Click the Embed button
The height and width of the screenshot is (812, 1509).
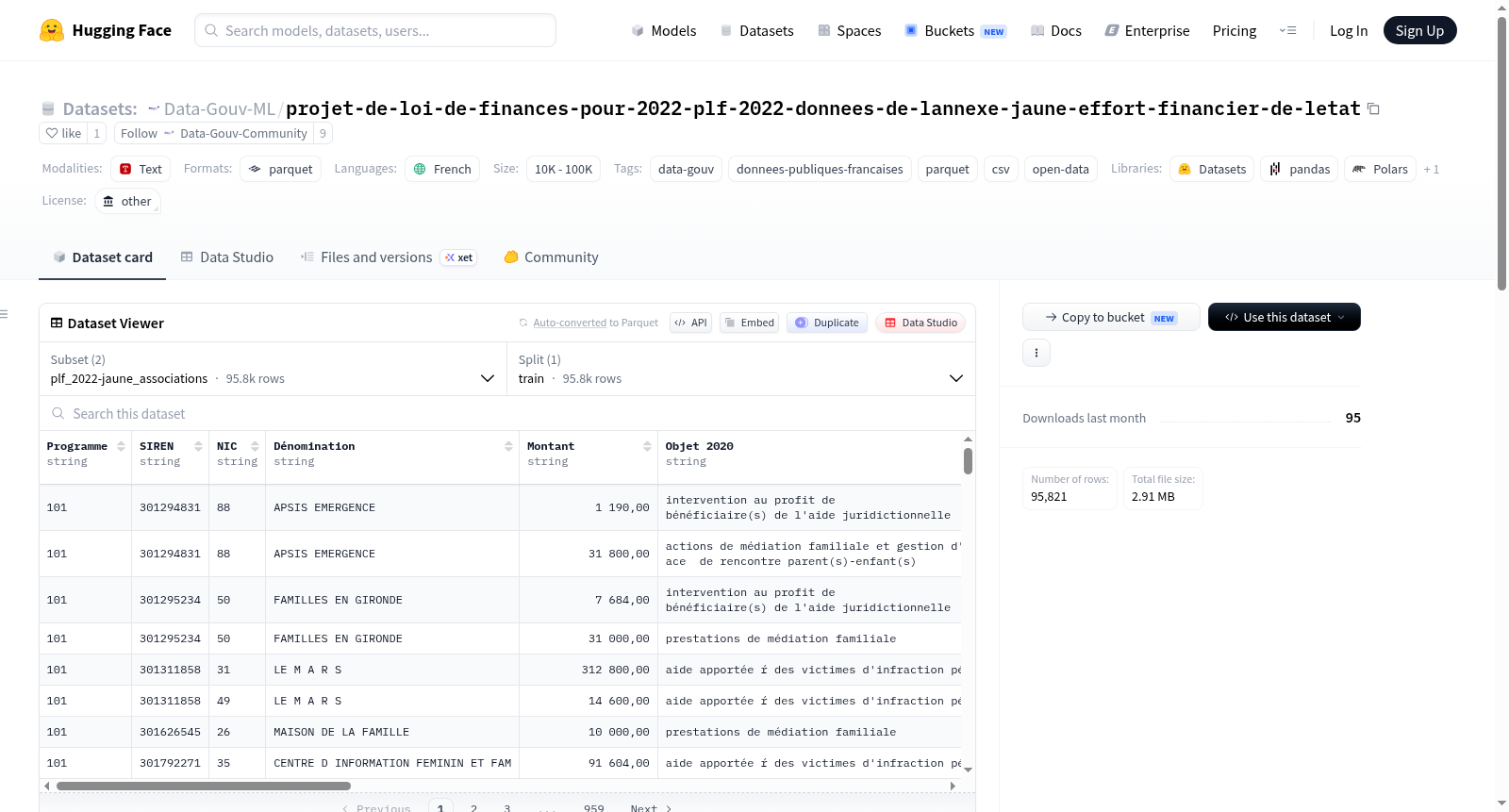tap(749, 323)
